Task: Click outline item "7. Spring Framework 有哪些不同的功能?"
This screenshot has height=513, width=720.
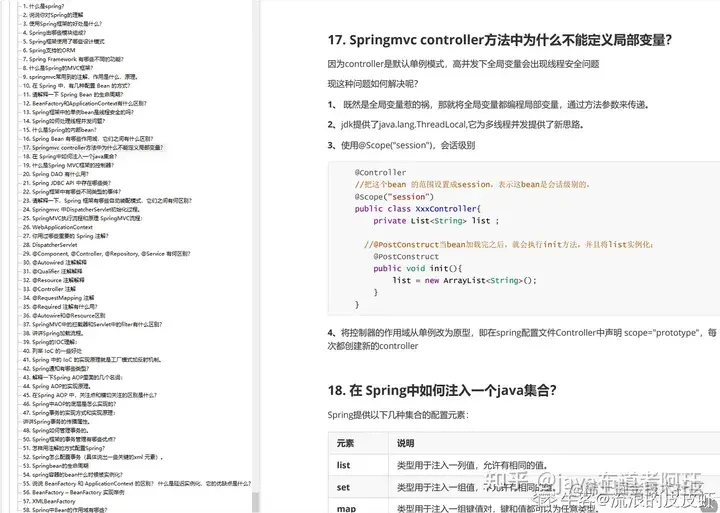Action: (73, 59)
